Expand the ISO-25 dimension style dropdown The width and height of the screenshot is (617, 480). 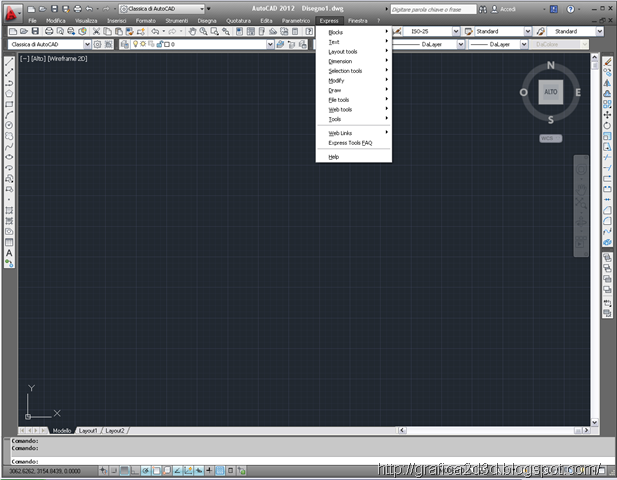point(456,31)
